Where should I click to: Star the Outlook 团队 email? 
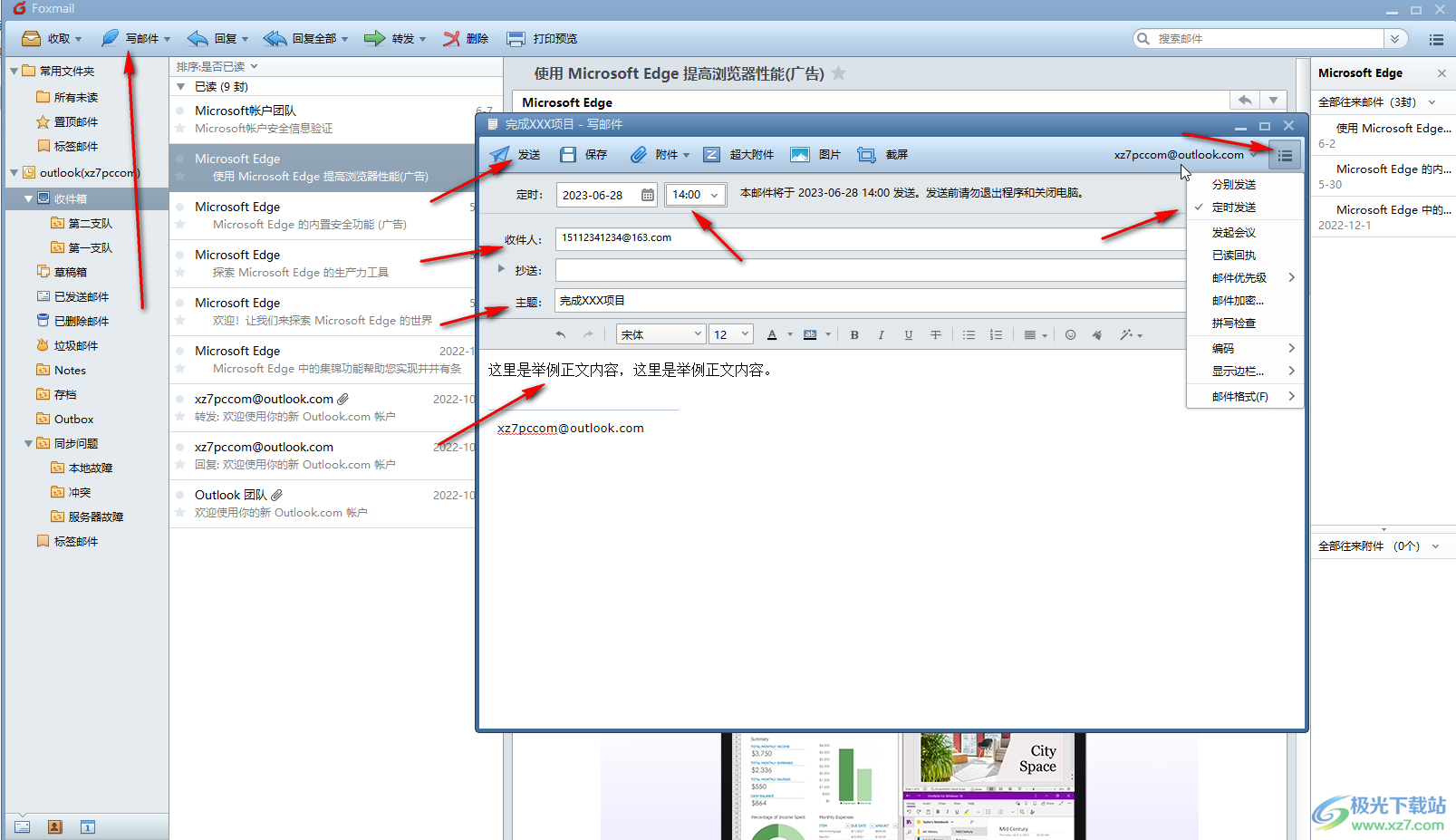pos(180,513)
